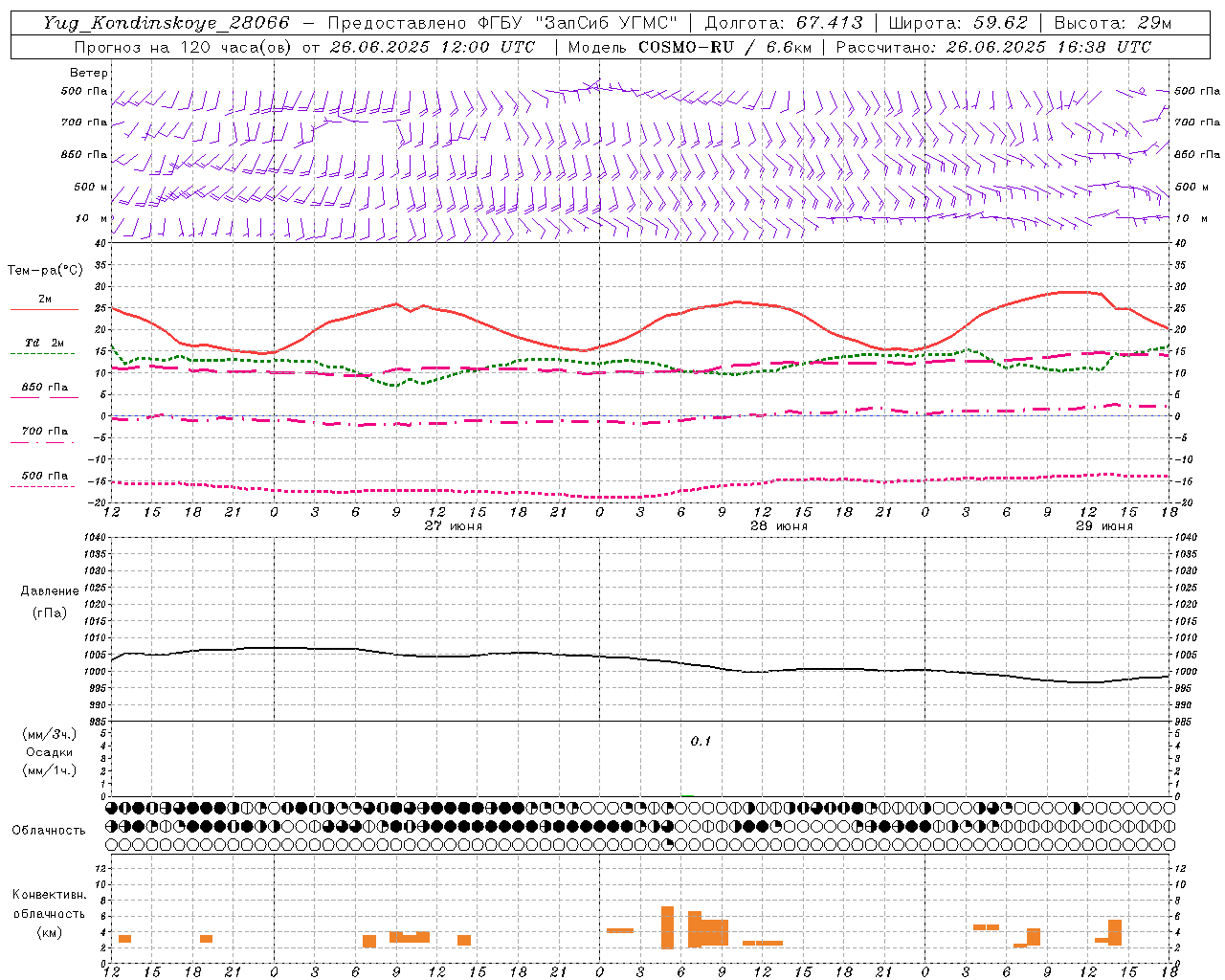Select the longitude value Долгота: 67.413
1225x980 pixels.
pyautogui.click(x=783, y=23)
